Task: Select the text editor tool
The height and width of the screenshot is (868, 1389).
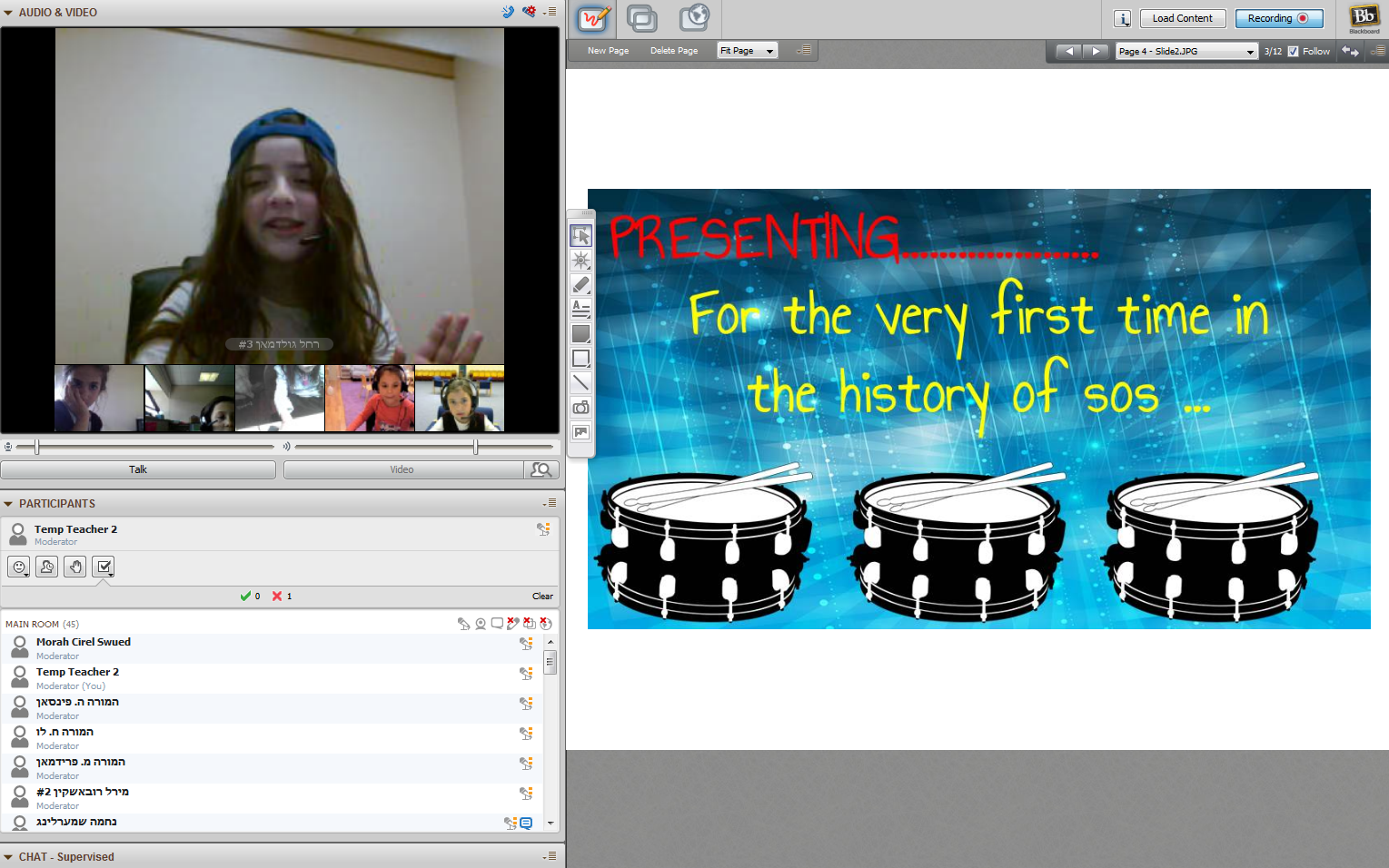Action: pos(581,310)
